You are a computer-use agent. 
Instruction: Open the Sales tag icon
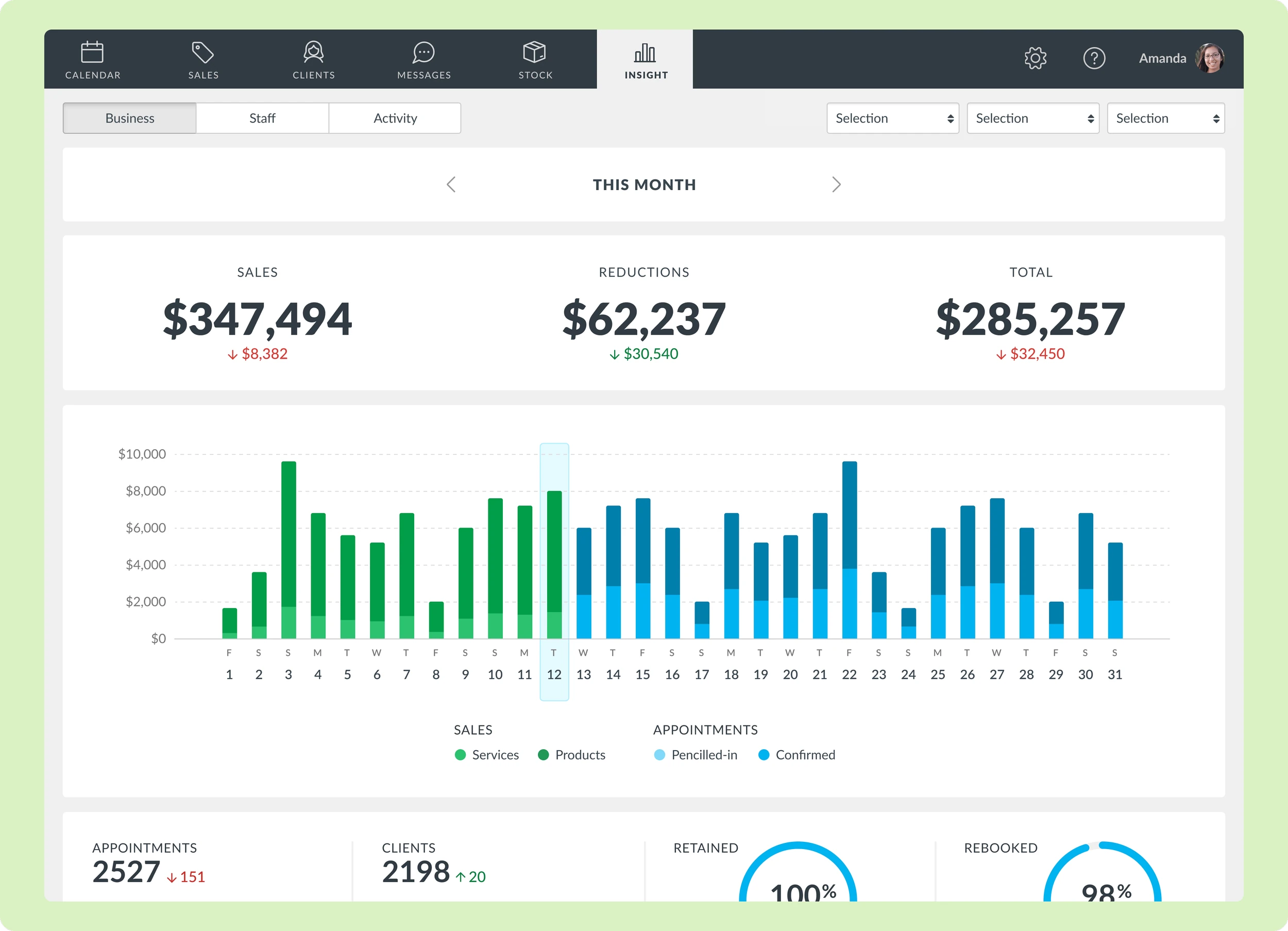203,52
